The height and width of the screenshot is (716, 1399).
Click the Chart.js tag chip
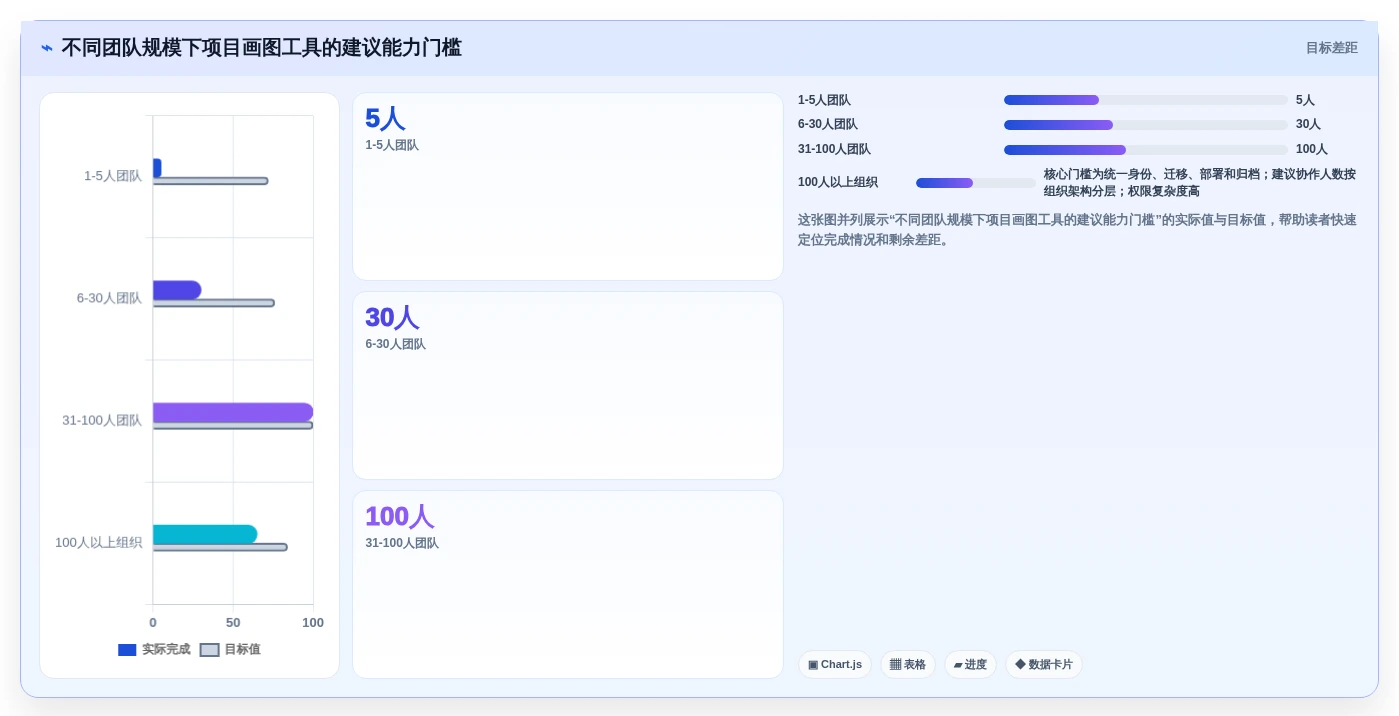pyautogui.click(x=835, y=665)
